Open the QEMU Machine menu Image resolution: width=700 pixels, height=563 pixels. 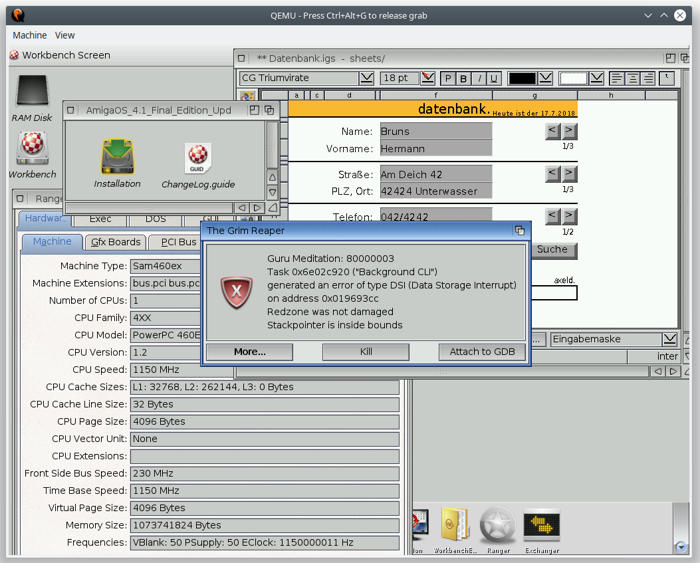point(29,35)
